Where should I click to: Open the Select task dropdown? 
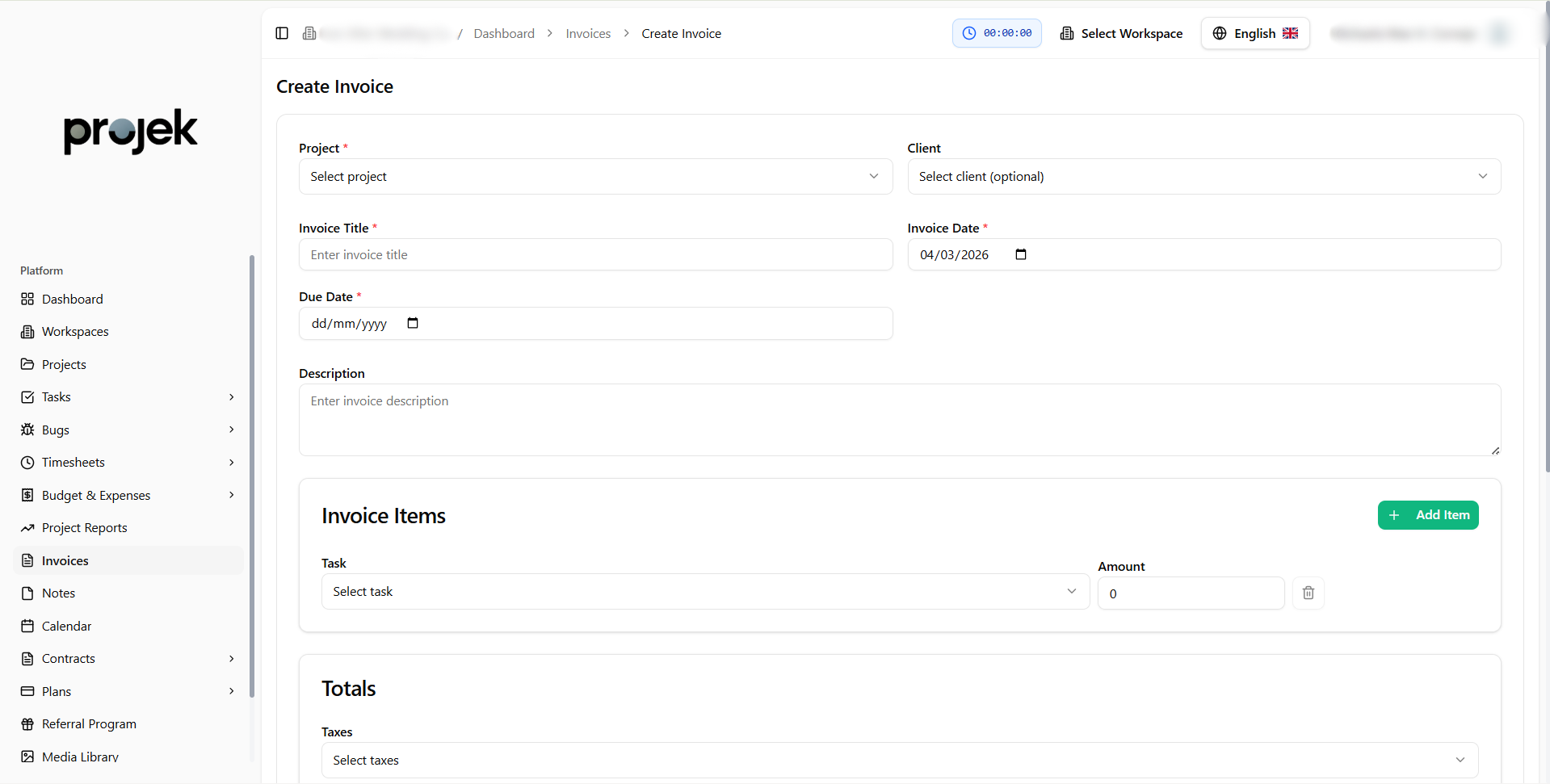tap(704, 592)
